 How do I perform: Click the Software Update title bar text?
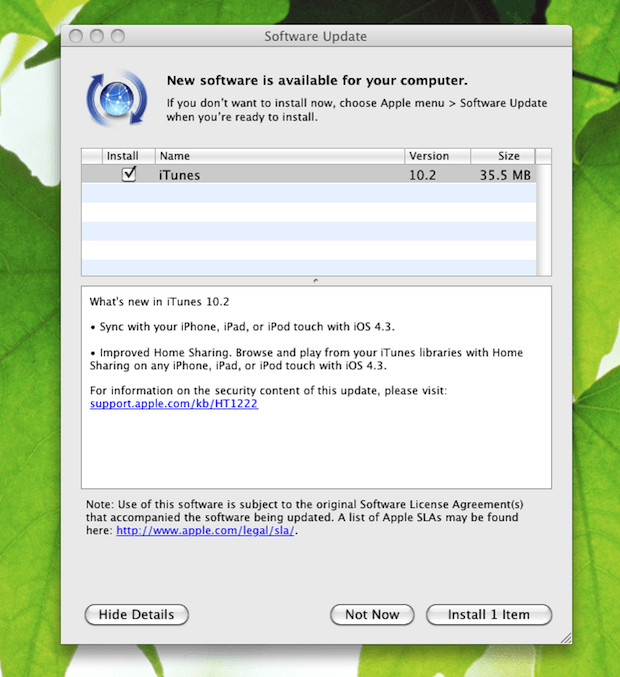[316, 36]
